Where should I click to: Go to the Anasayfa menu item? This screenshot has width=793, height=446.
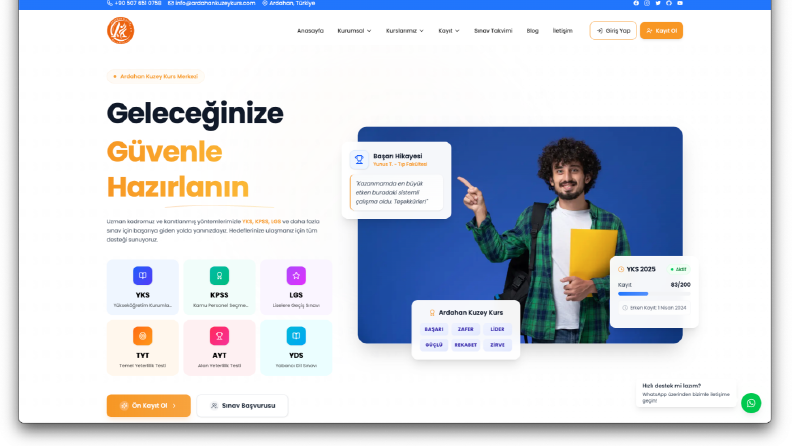click(310, 31)
